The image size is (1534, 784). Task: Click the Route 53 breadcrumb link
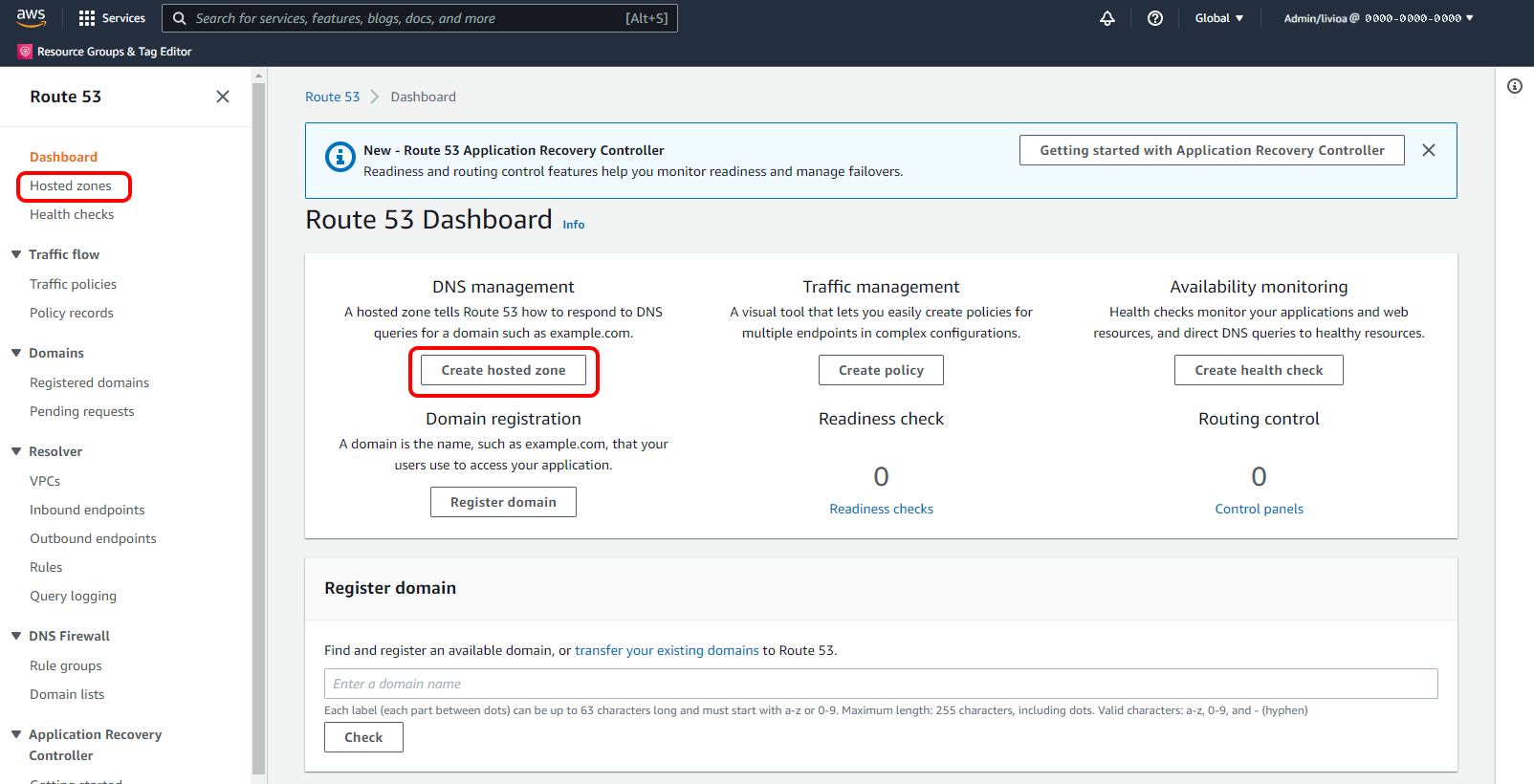tap(332, 97)
